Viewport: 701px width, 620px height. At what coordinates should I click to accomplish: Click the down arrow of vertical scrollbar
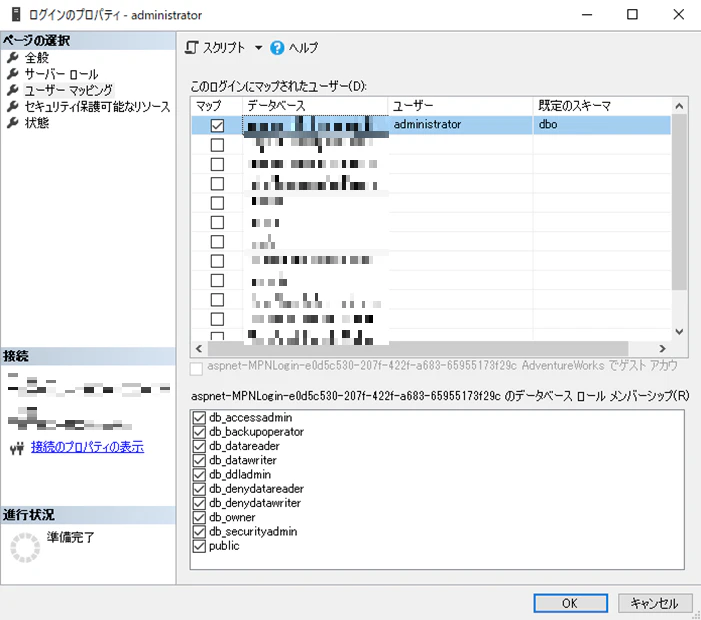pos(679,332)
